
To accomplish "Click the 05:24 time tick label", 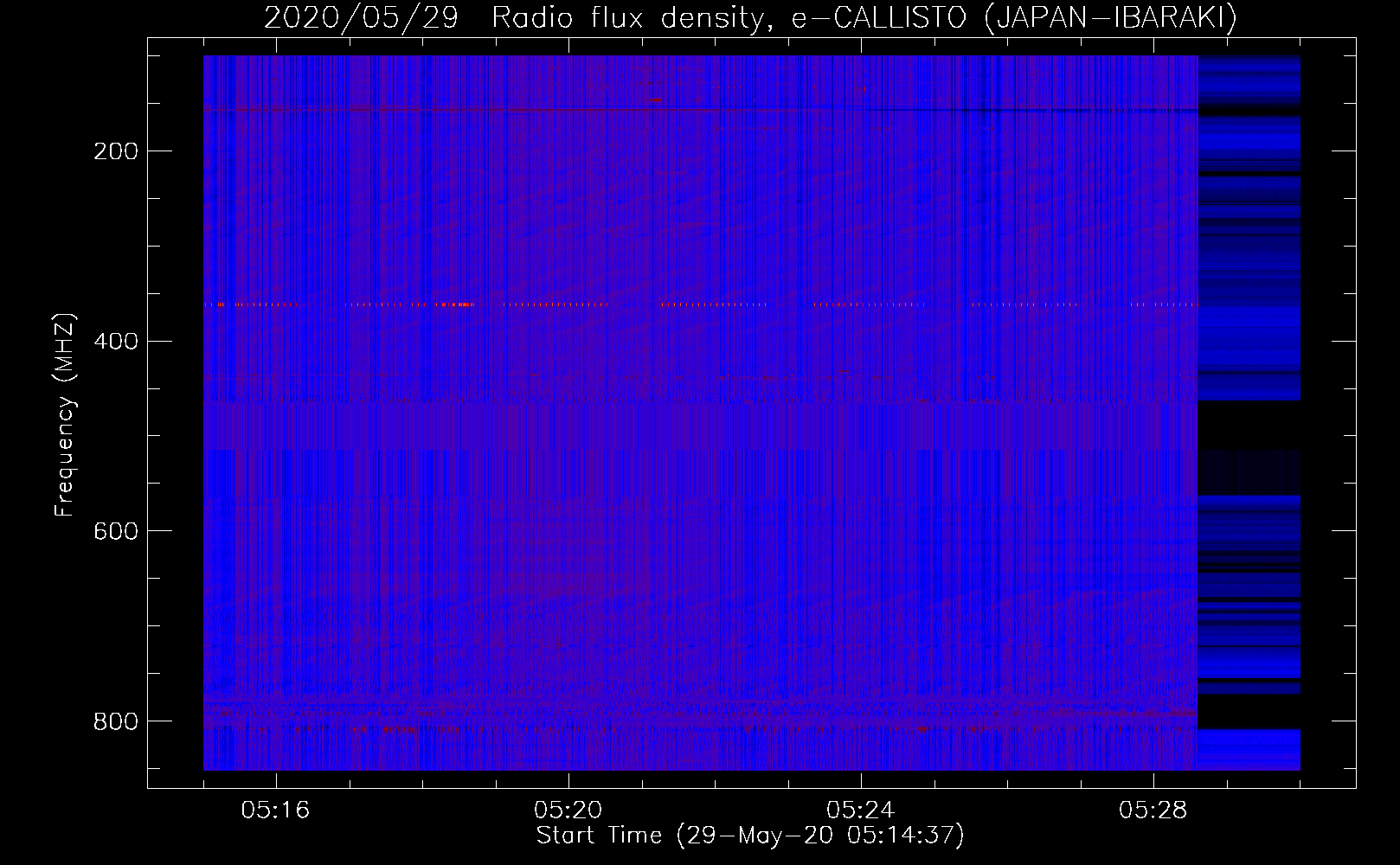I will pyautogui.click(x=861, y=811).
